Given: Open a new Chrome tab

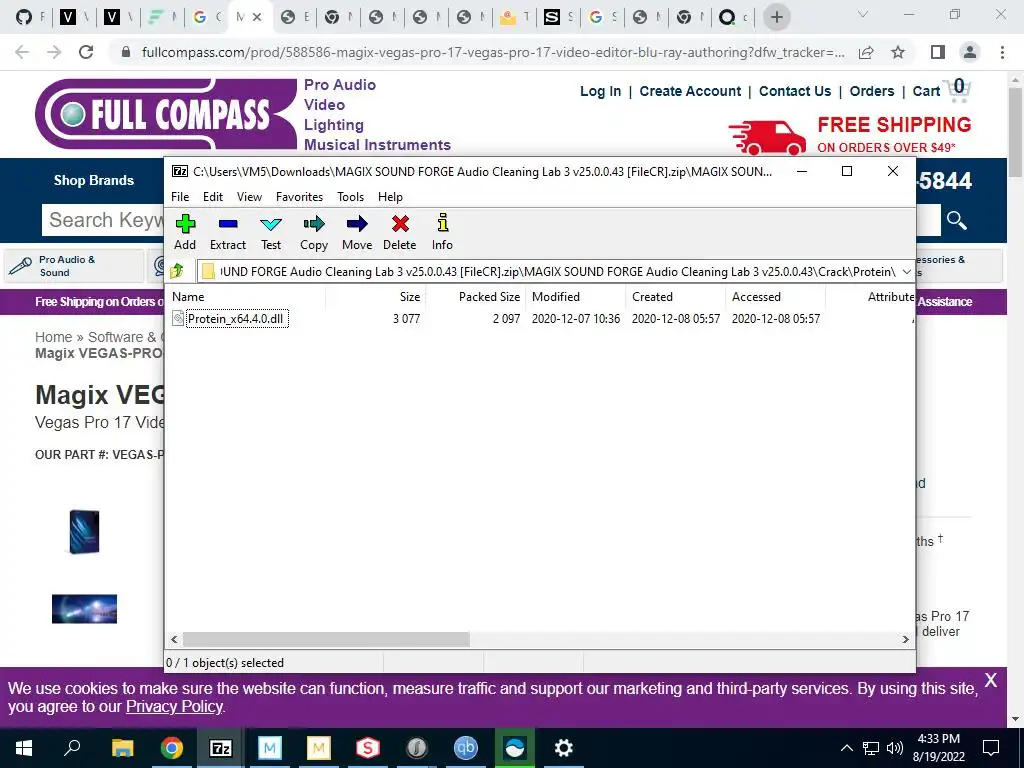Looking at the screenshot, I should [777, 17].
